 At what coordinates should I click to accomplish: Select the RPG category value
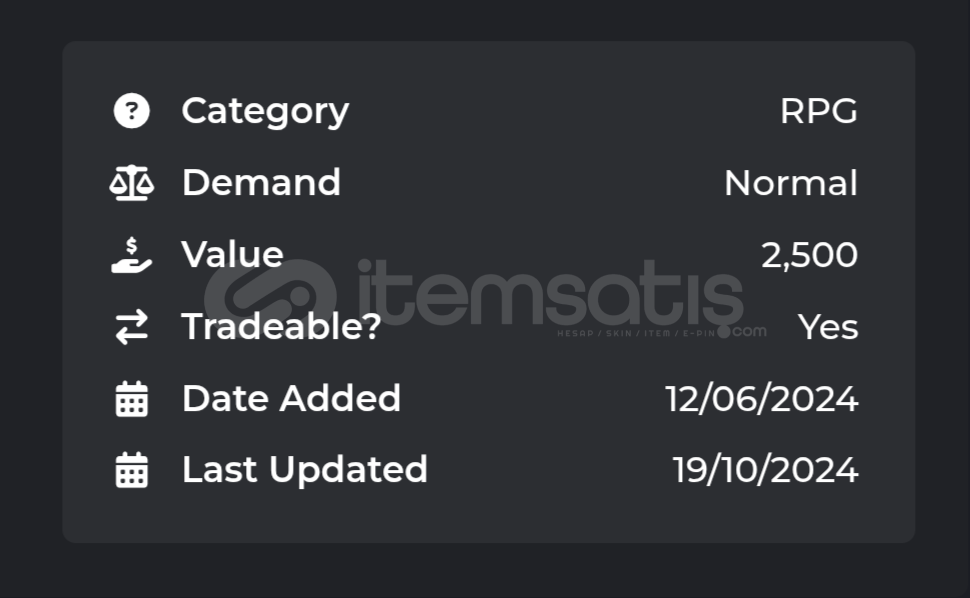coord(818,111)
